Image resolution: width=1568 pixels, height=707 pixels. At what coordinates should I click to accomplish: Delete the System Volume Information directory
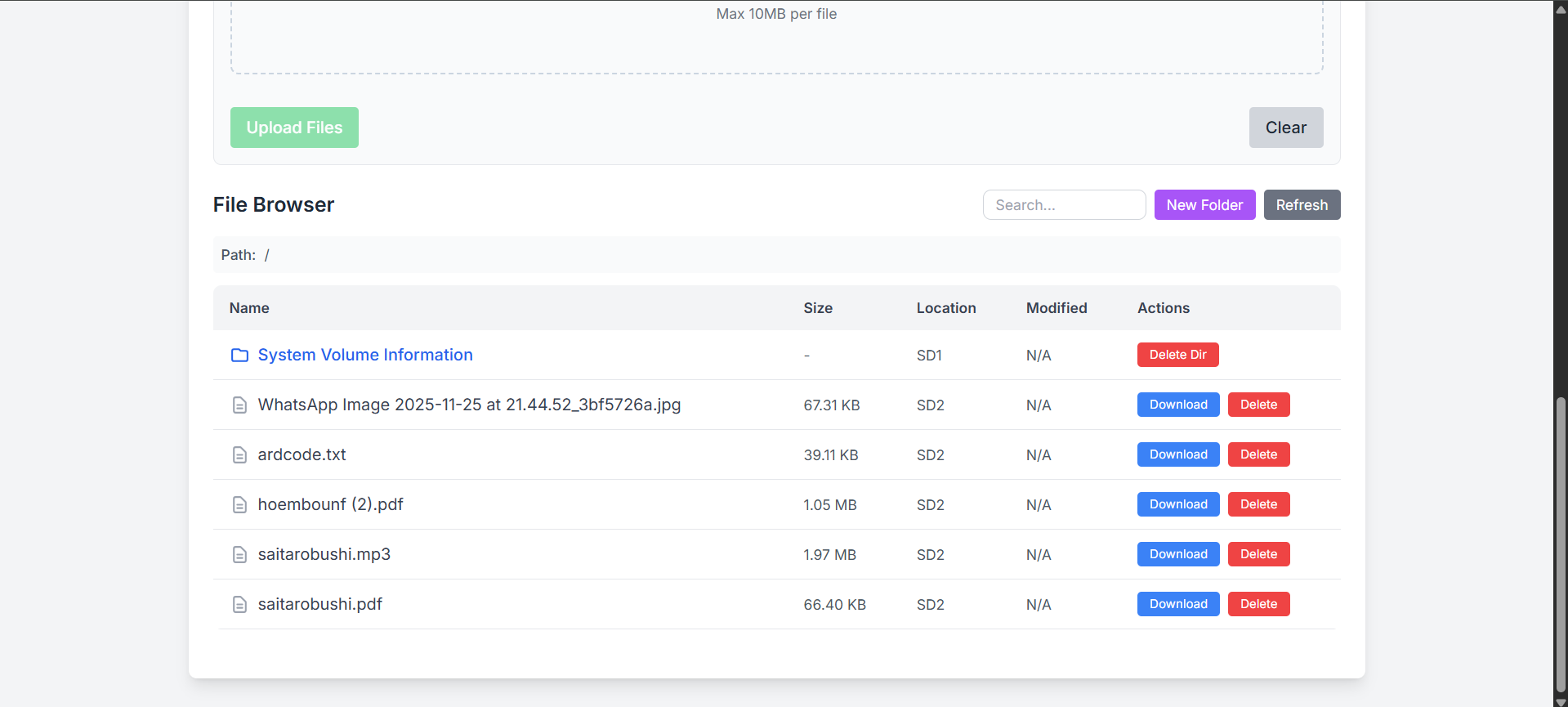coord(1177,355)
